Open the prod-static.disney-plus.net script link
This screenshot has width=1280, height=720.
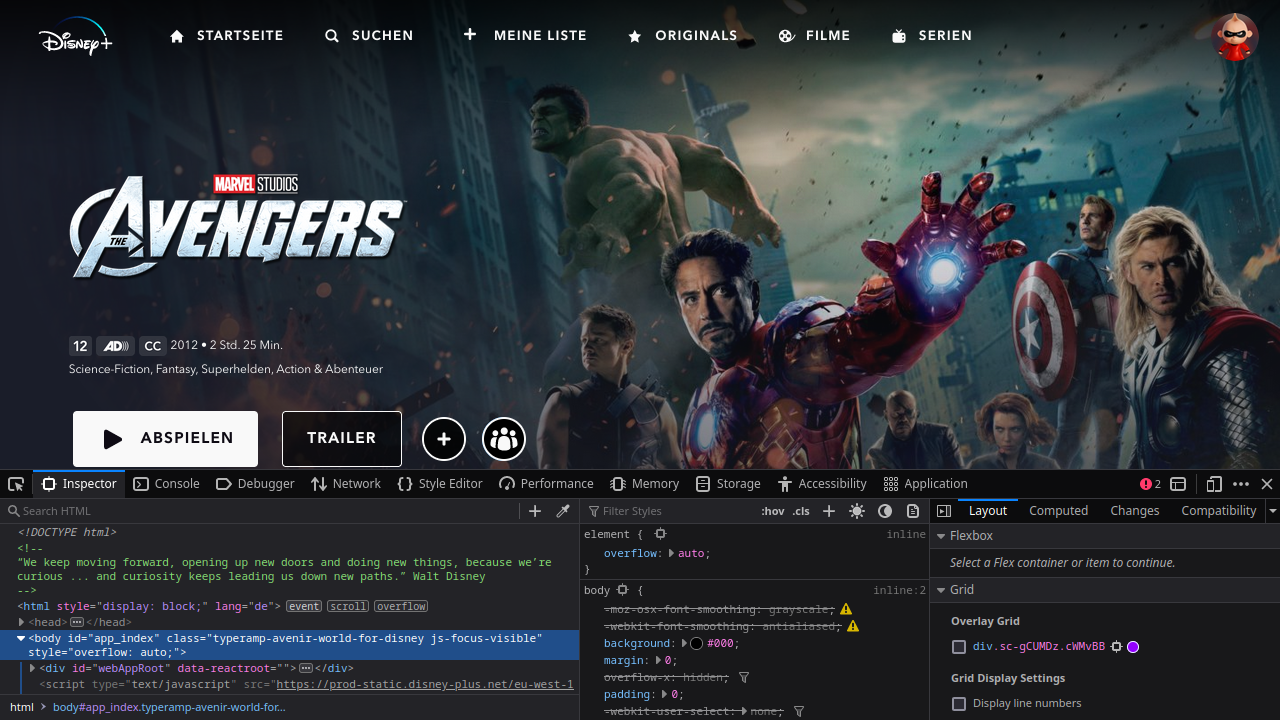coord(425,685)
